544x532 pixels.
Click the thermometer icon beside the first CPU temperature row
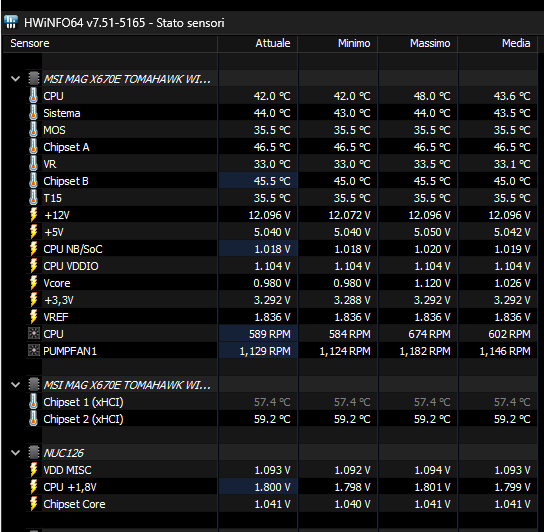pyautogui.click(x=33, y=96)
